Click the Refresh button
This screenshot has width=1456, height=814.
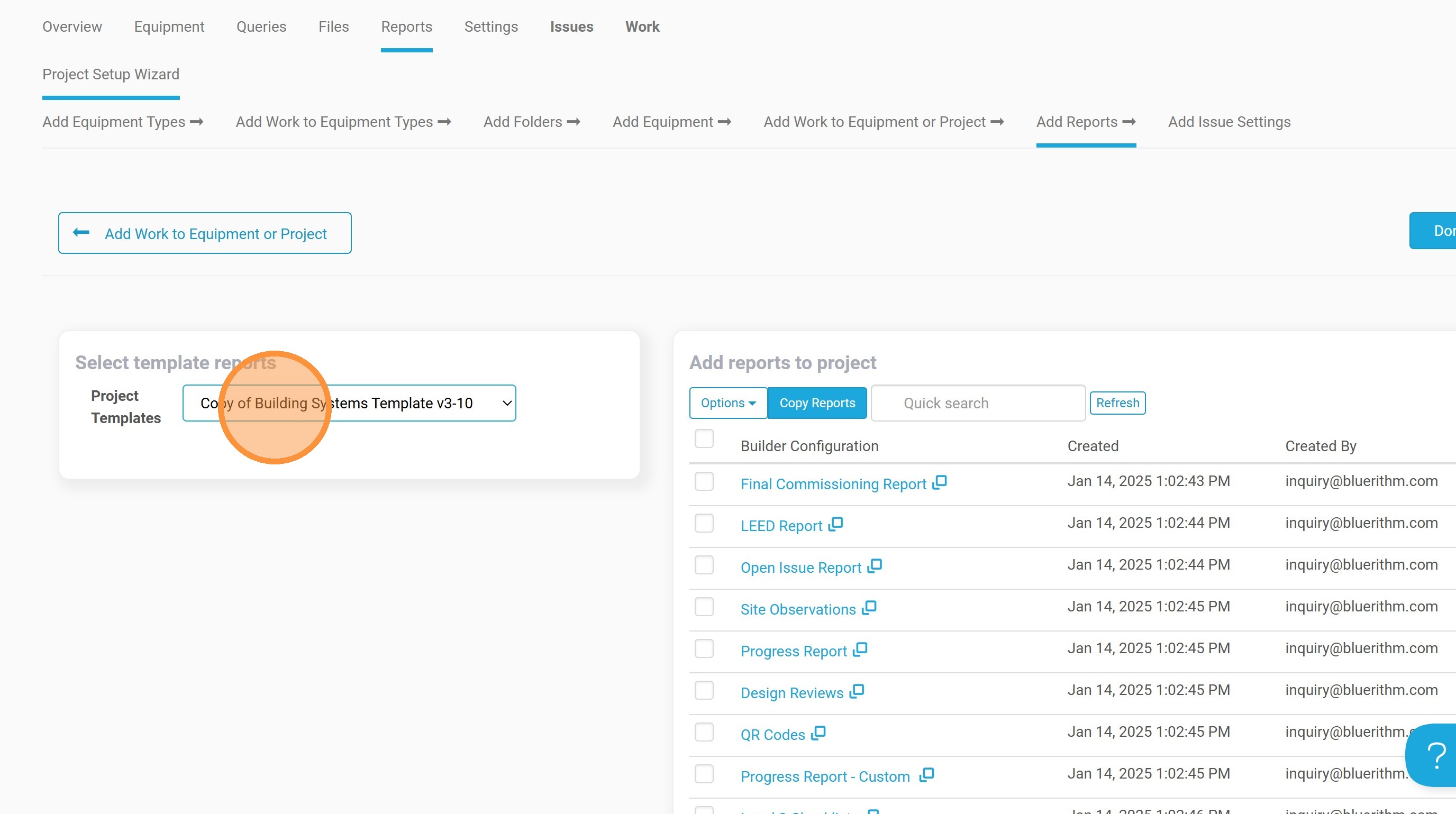1117,402
